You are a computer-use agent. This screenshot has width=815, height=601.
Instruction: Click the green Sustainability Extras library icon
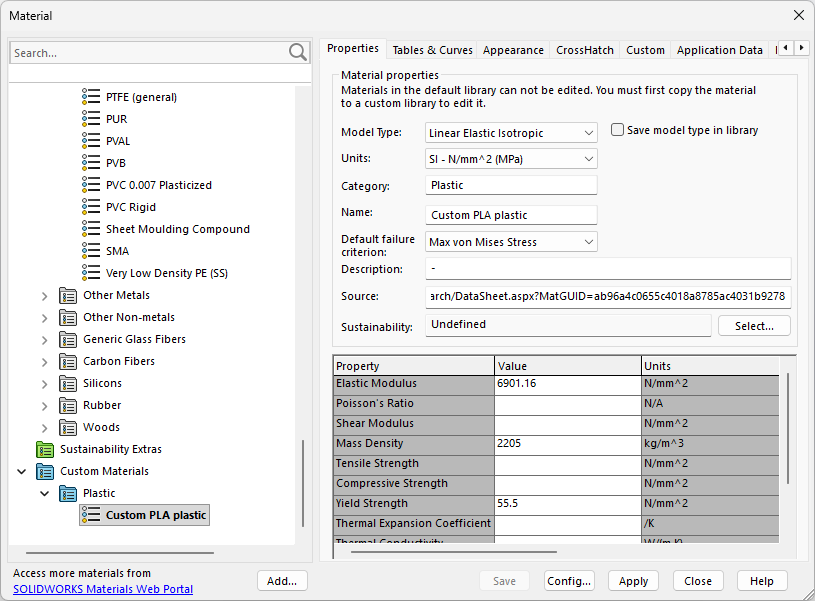click(45, 449)
